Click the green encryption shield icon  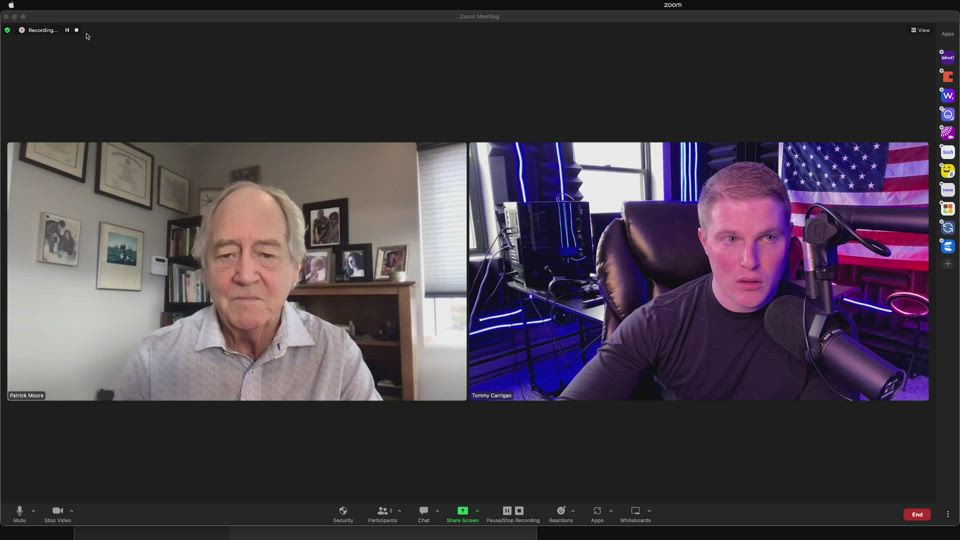click(7, 30)
